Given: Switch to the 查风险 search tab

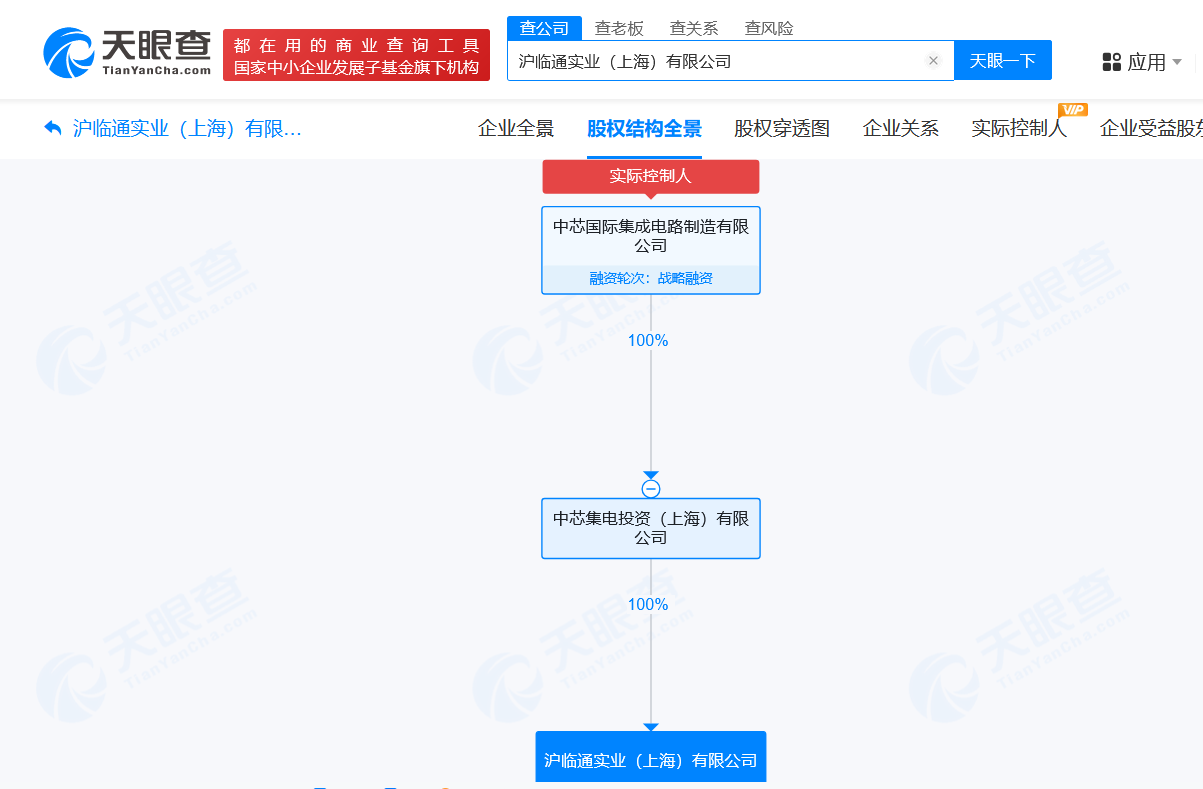Looking at the screenshot, I should pyautogui.click(x=769, y=28).
